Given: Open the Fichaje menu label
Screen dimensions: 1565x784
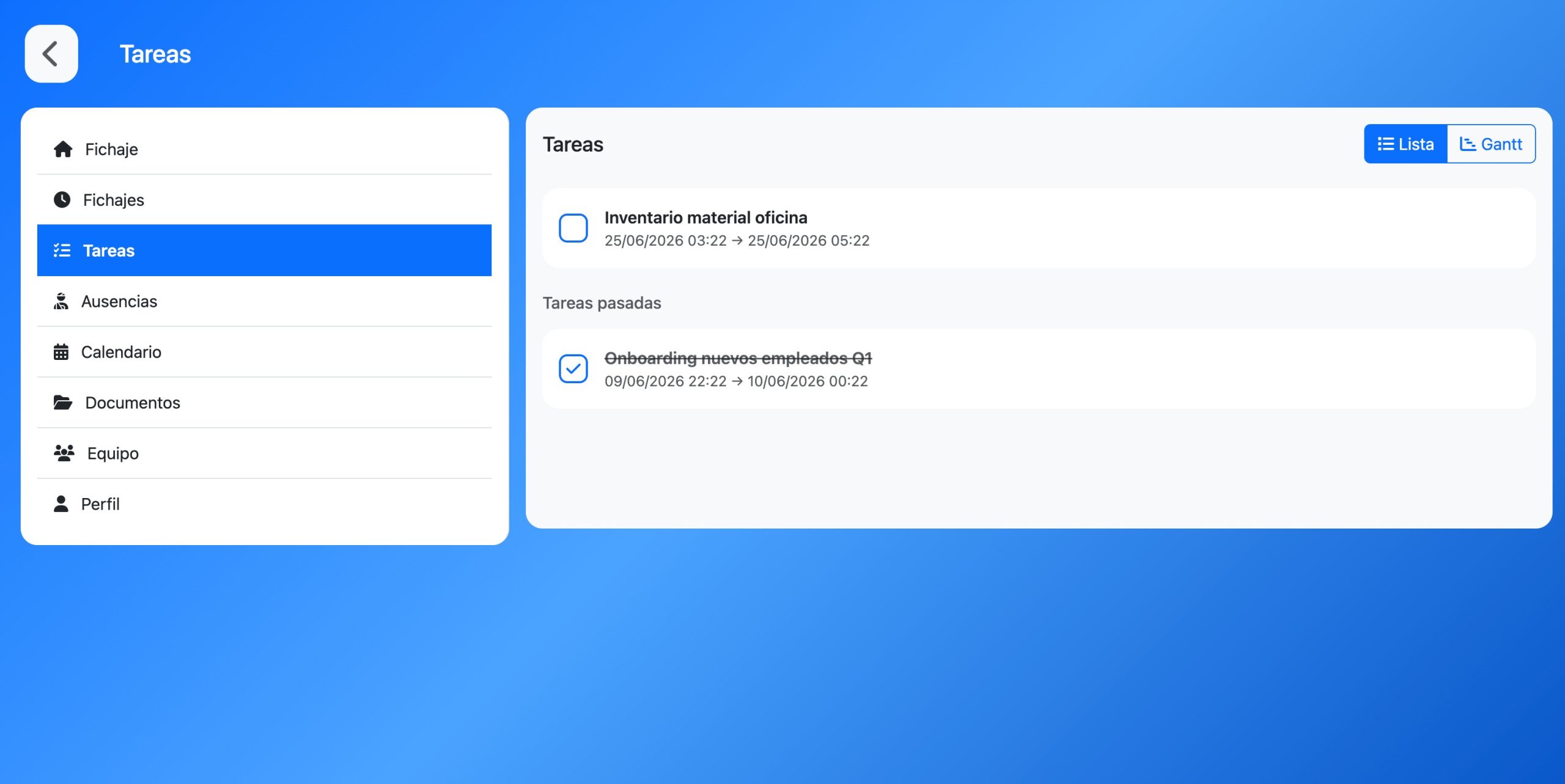Looking at the screenshot, I should (x=111, y=149).
